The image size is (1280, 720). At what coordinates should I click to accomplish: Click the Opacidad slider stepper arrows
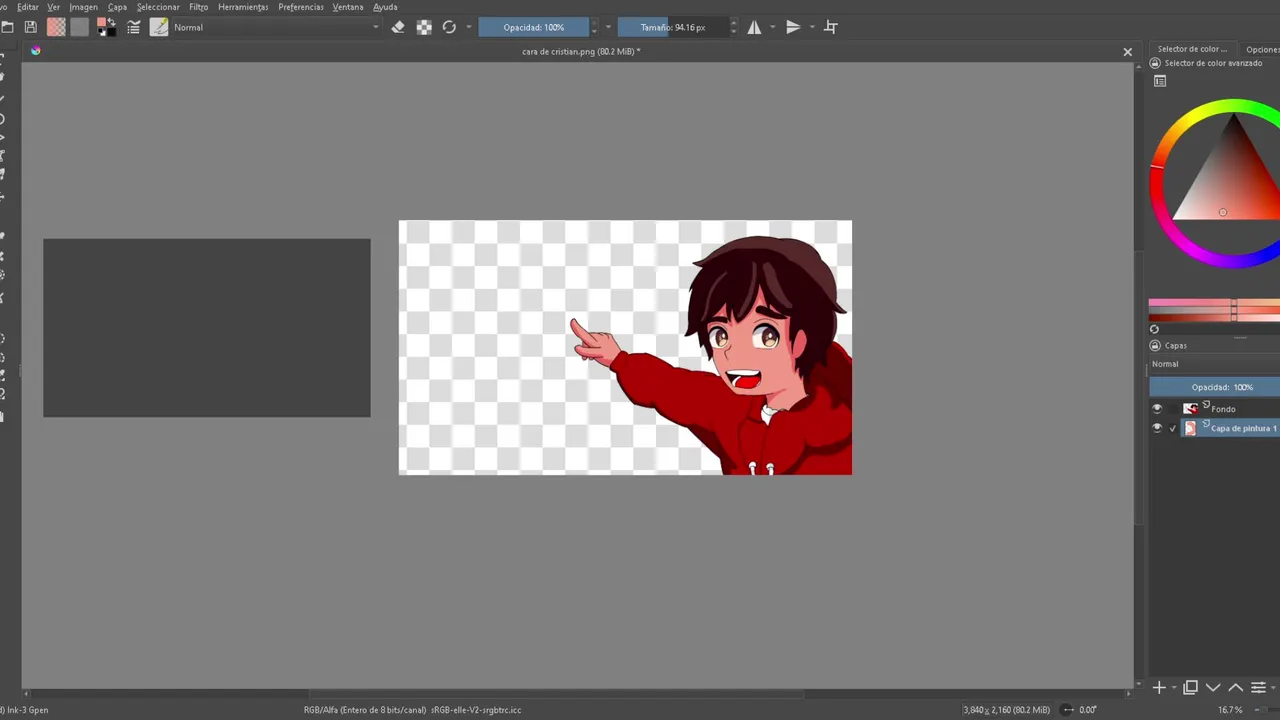pos(594,27)
